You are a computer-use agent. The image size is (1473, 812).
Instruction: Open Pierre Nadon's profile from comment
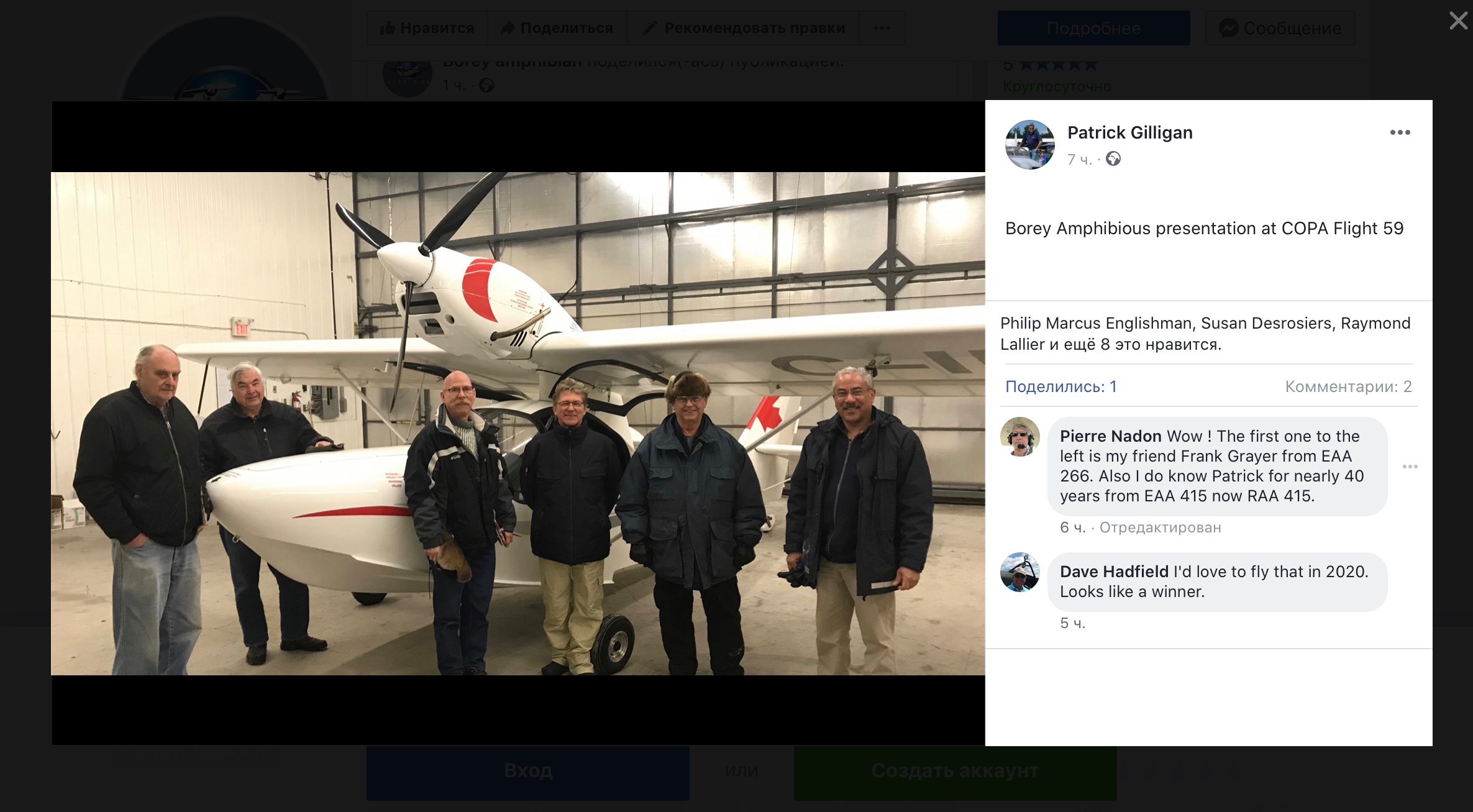1110,436
